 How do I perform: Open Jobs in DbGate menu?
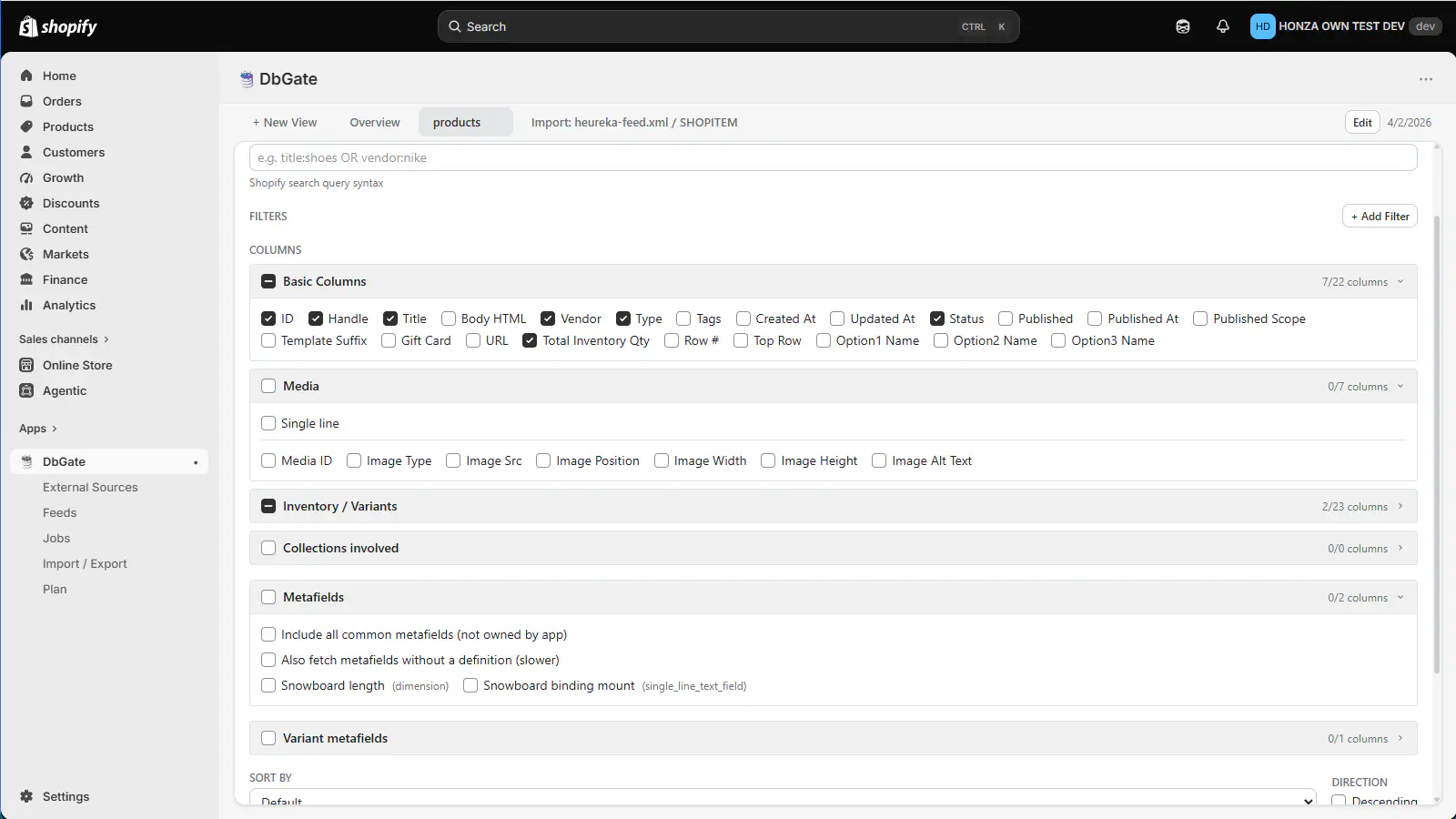click(56, 538)
